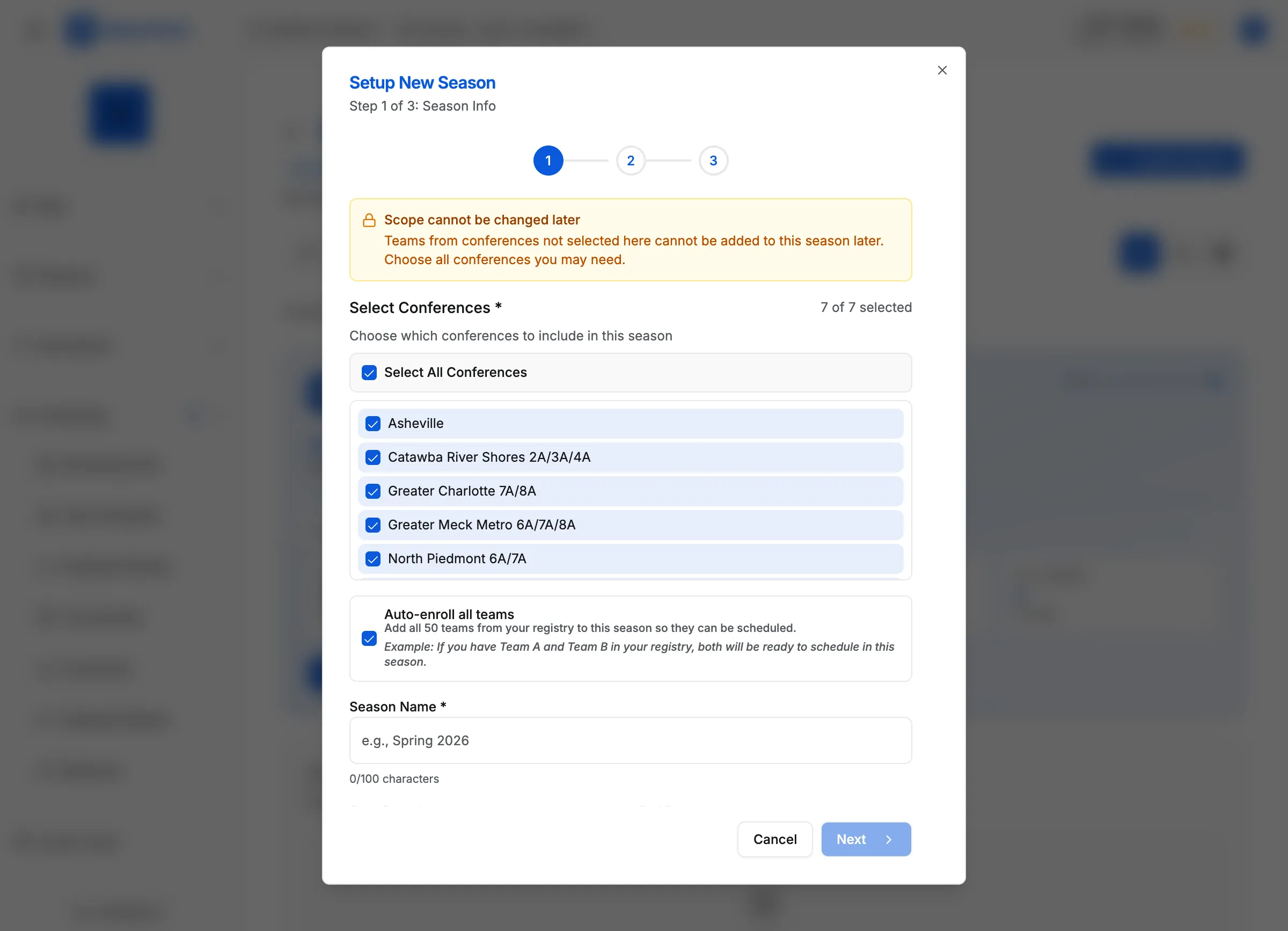The height and width of the screenshot is (931, 1288).
Task: Deselect Catawba River Shores 2A/3A/4A conference
Action: [x=372, y=457]
